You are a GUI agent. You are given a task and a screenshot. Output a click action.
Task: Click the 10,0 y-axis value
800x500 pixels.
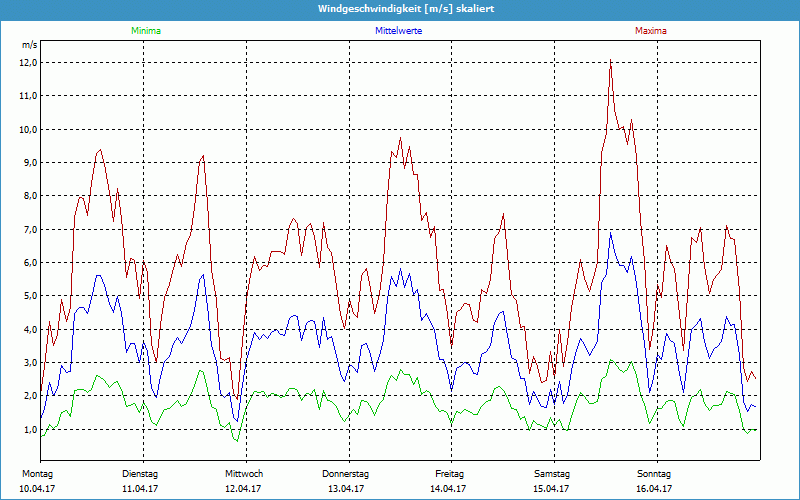click(29, 130)
